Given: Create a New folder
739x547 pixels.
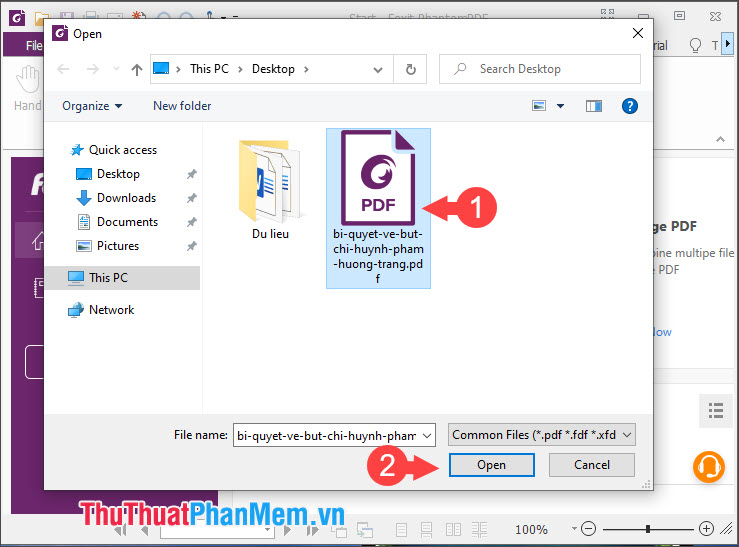Looking at the screenshot, I should coord(182,106).
